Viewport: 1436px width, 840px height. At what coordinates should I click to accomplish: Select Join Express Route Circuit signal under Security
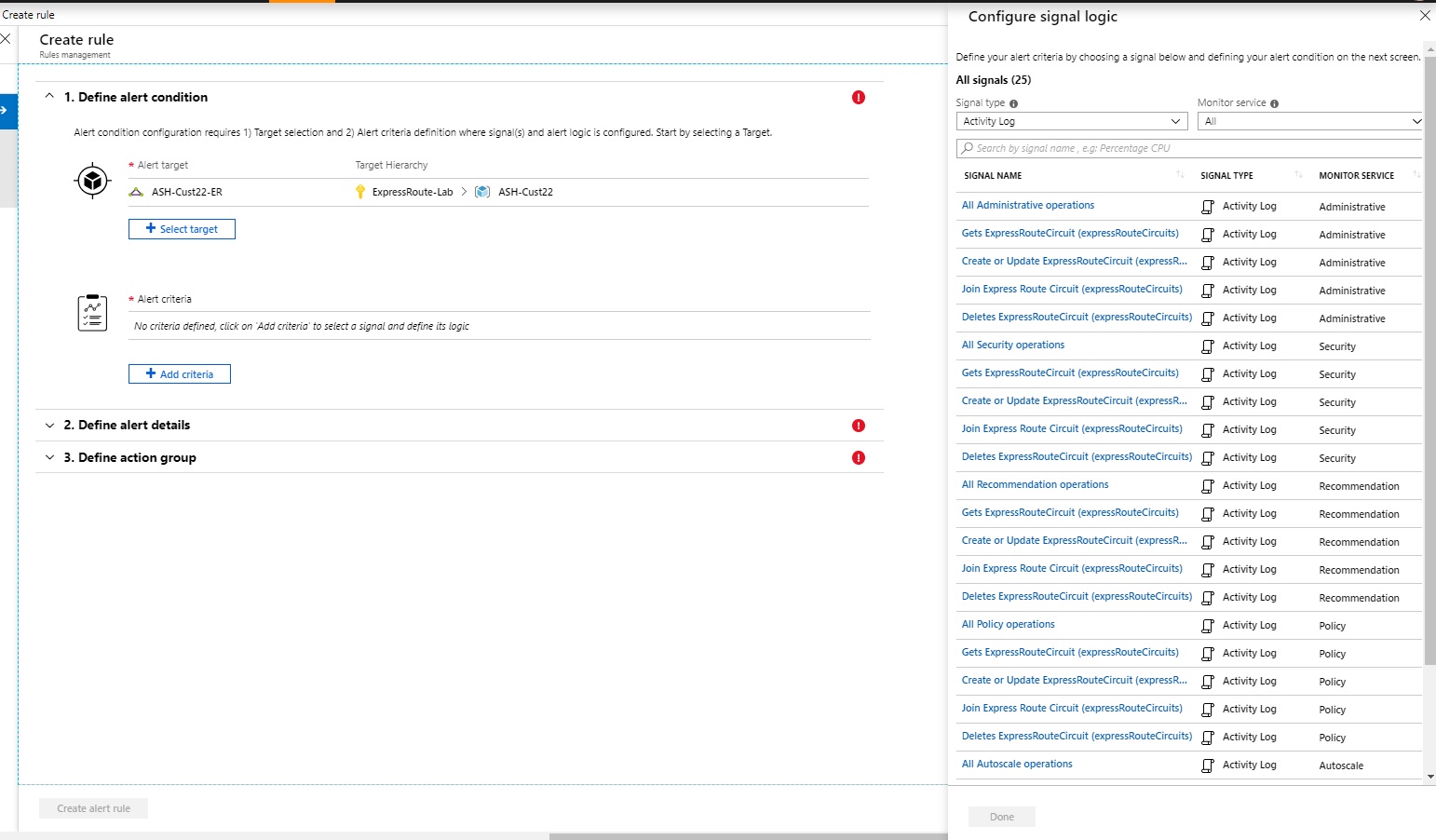[1072, 428]
